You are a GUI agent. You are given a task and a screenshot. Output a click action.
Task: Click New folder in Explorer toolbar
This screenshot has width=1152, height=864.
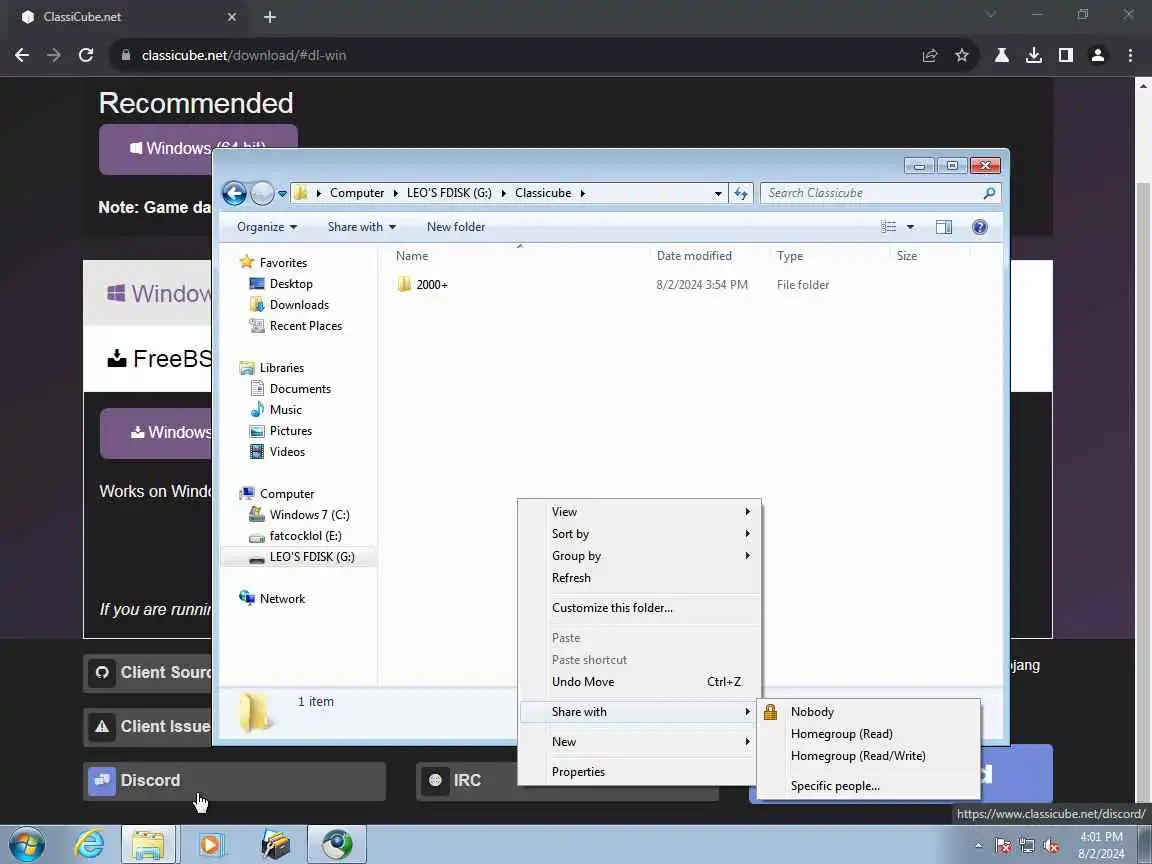[456, 227]
